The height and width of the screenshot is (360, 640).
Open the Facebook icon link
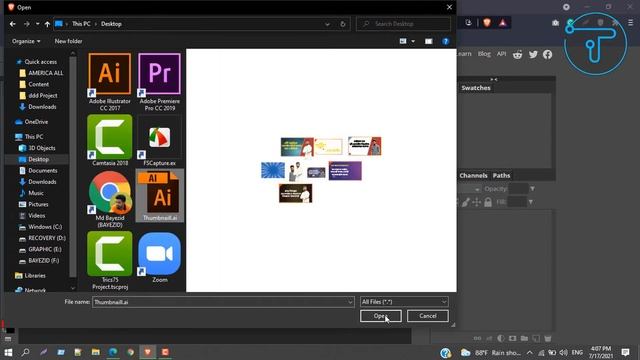[547, 54]
